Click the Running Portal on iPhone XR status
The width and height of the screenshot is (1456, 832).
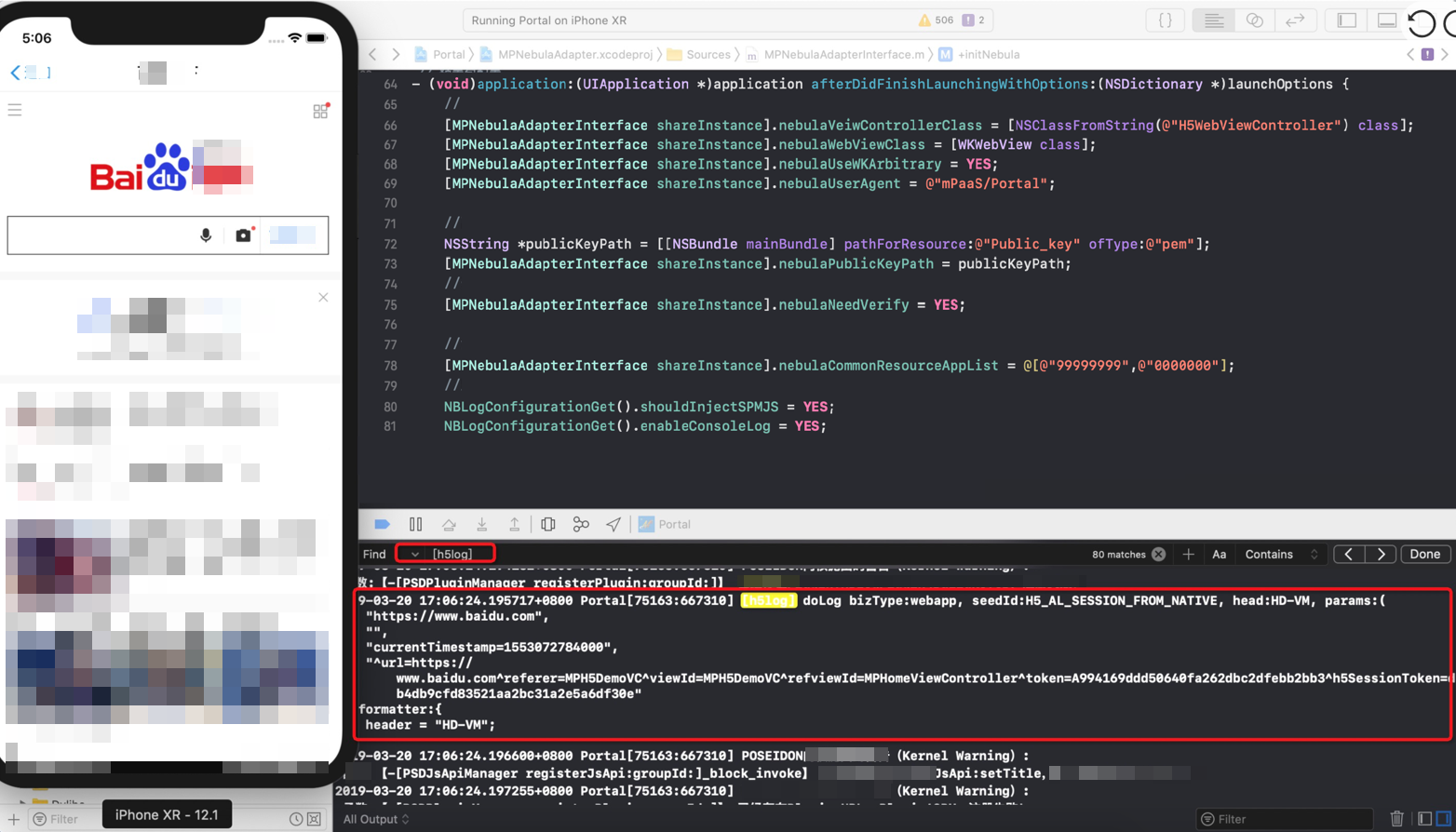(x=548, y=20)
